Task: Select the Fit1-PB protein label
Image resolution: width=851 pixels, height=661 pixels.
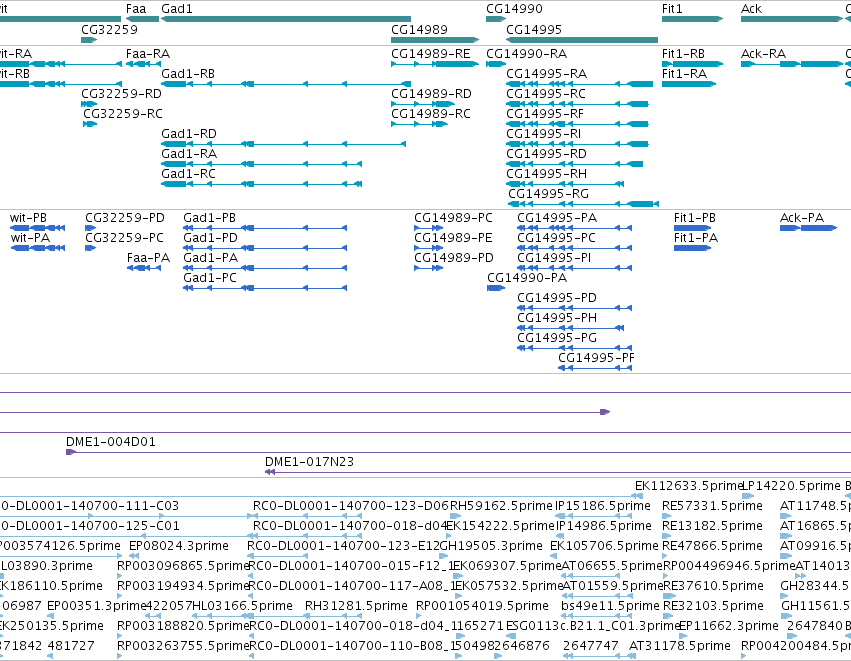Action: [695, 218]
